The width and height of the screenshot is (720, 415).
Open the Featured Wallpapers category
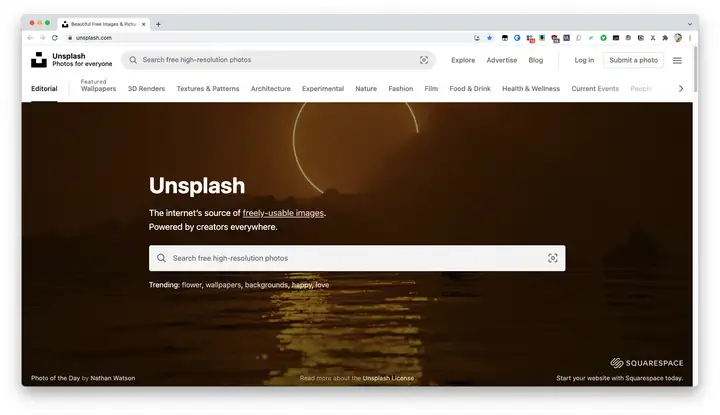click(x=98, y=85)
